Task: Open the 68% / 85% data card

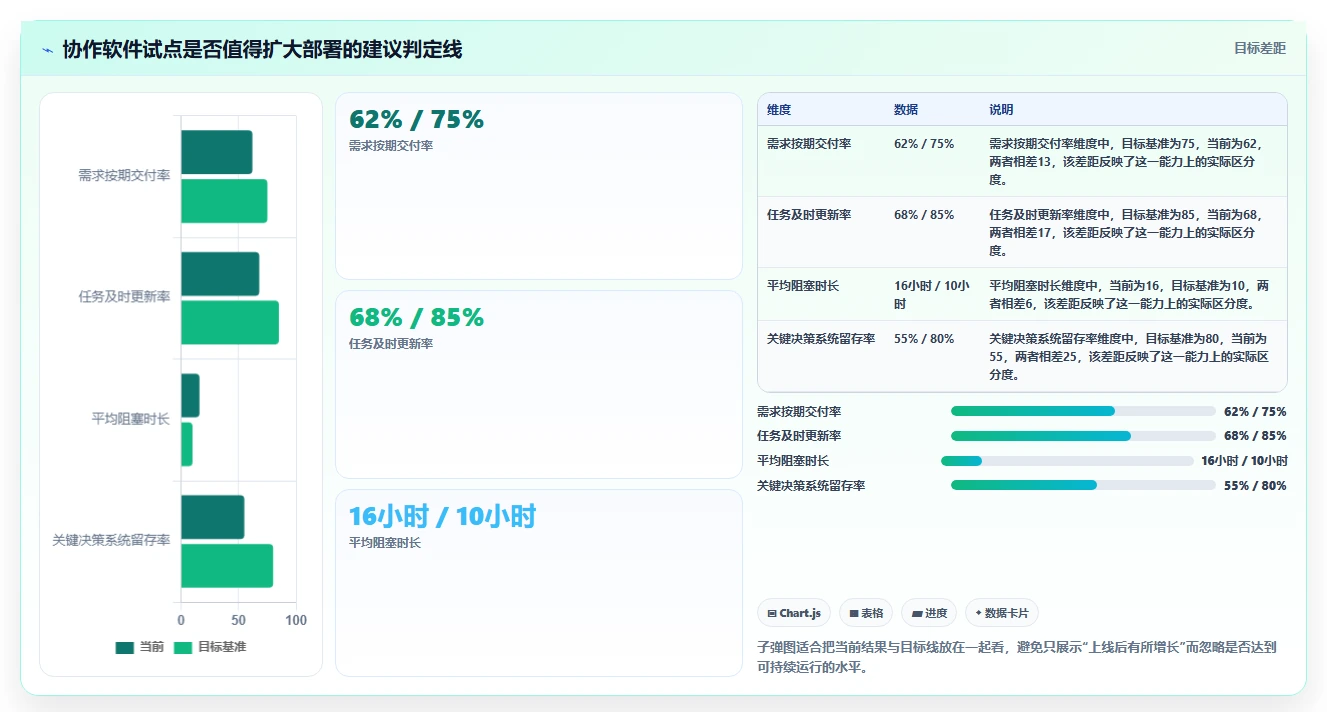Action: (x=539, y=384)
